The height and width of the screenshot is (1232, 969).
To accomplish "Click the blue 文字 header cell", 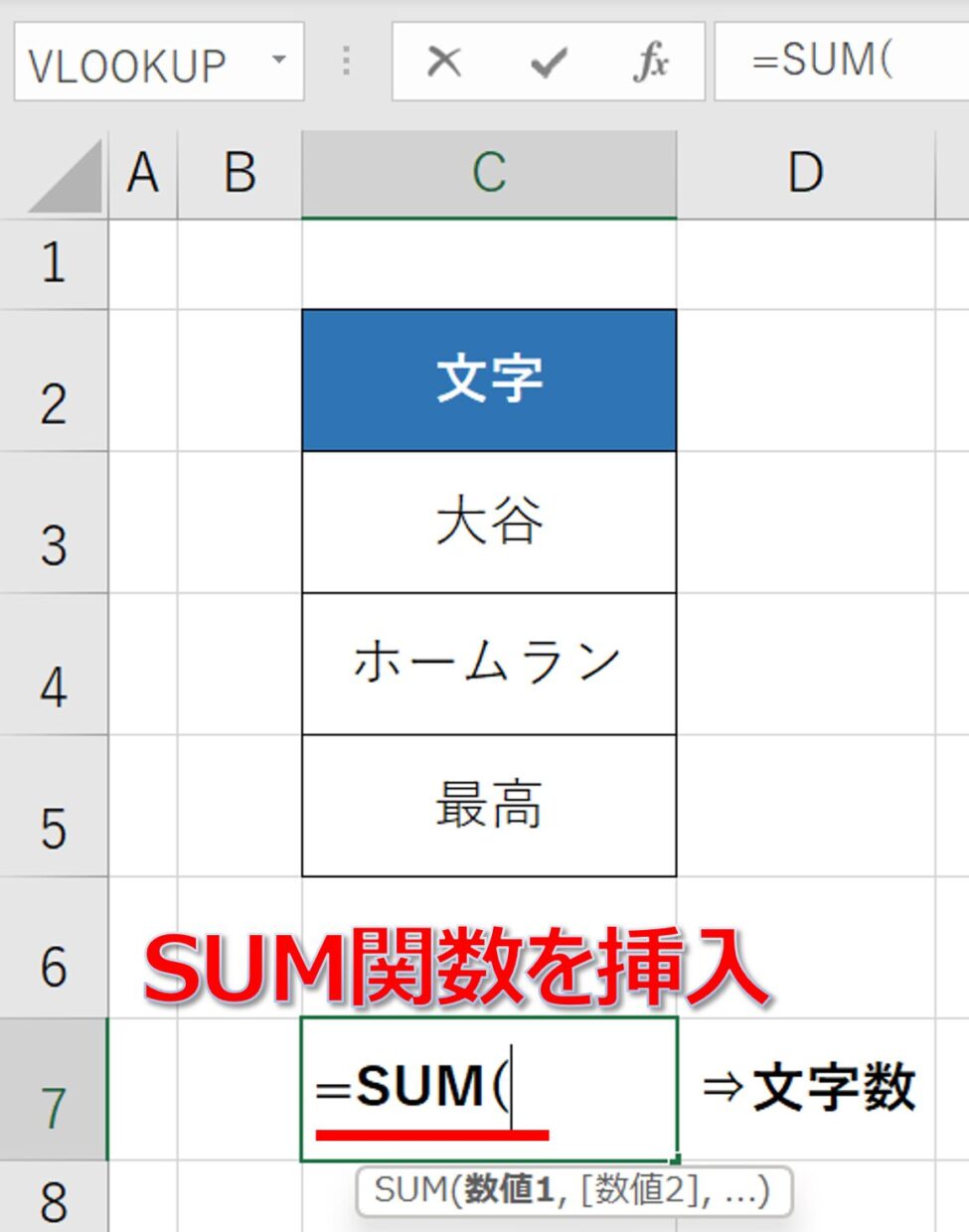I will [489, 381].
